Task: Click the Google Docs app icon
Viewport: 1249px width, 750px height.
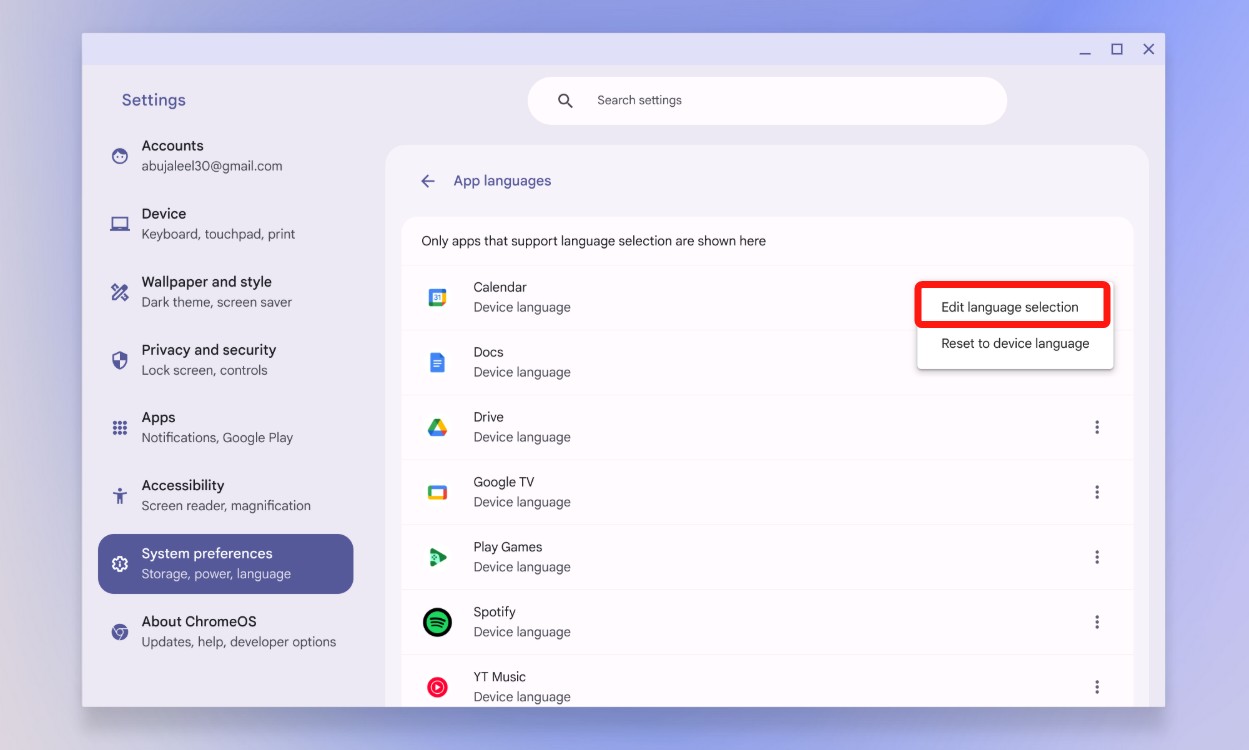Action: tap(437, 362)
